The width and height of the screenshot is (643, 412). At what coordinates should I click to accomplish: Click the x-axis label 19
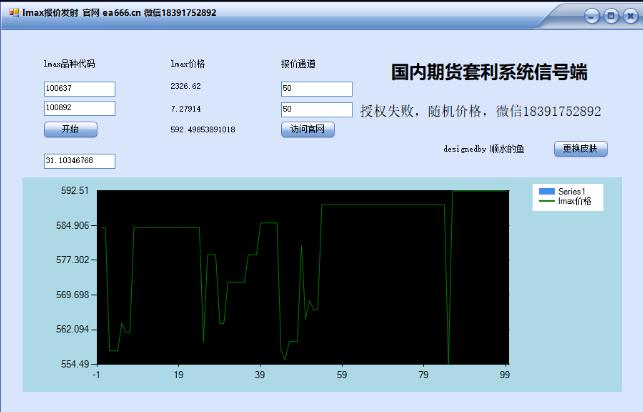[x=178, y=375]
